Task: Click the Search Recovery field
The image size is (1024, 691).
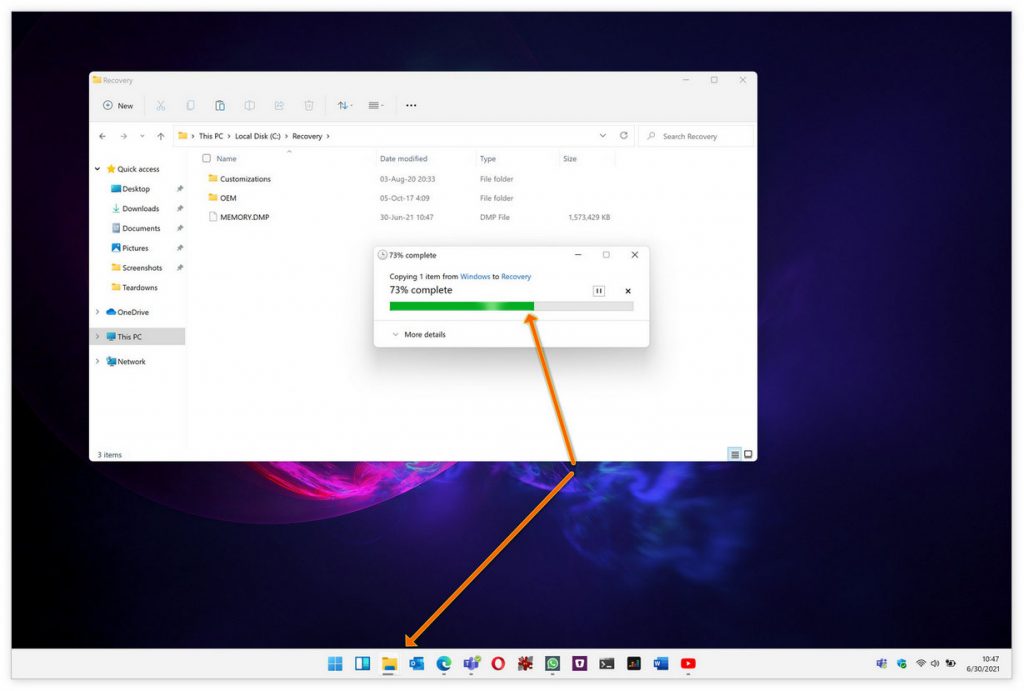Action: point(696,136)
